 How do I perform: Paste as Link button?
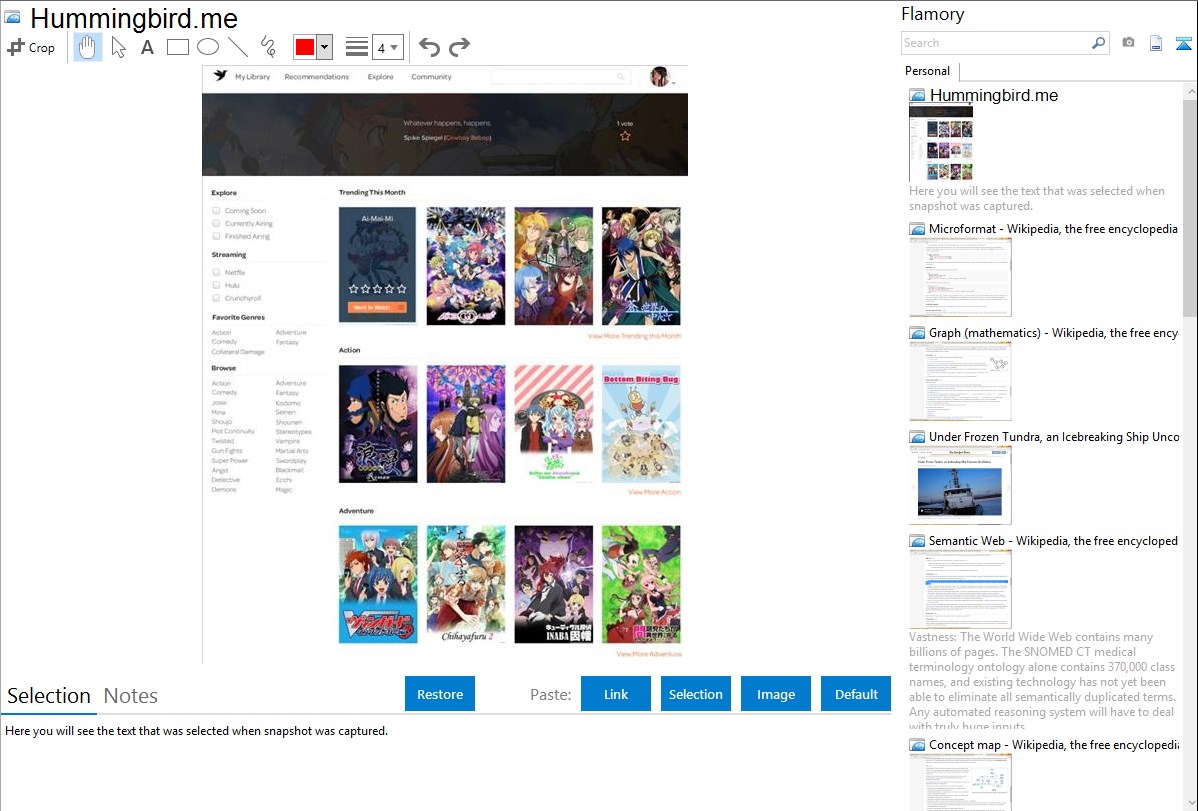(x=616, y=694)
